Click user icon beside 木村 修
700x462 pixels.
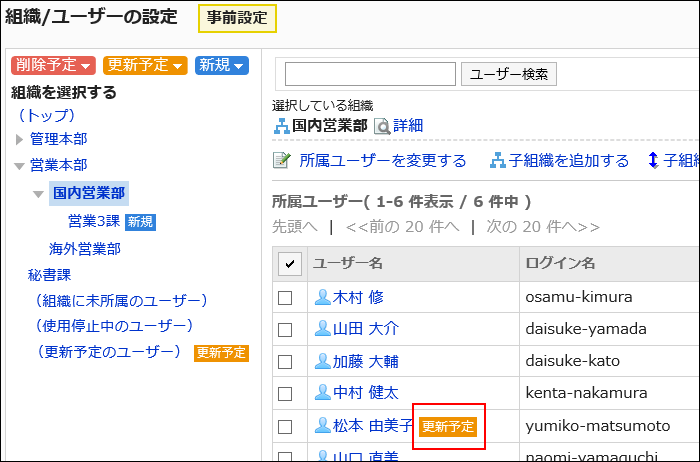click(323, 297)
